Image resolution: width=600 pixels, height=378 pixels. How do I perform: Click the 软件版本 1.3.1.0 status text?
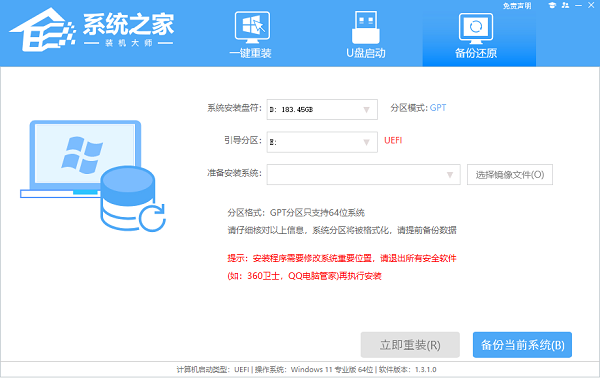(408, 370)
